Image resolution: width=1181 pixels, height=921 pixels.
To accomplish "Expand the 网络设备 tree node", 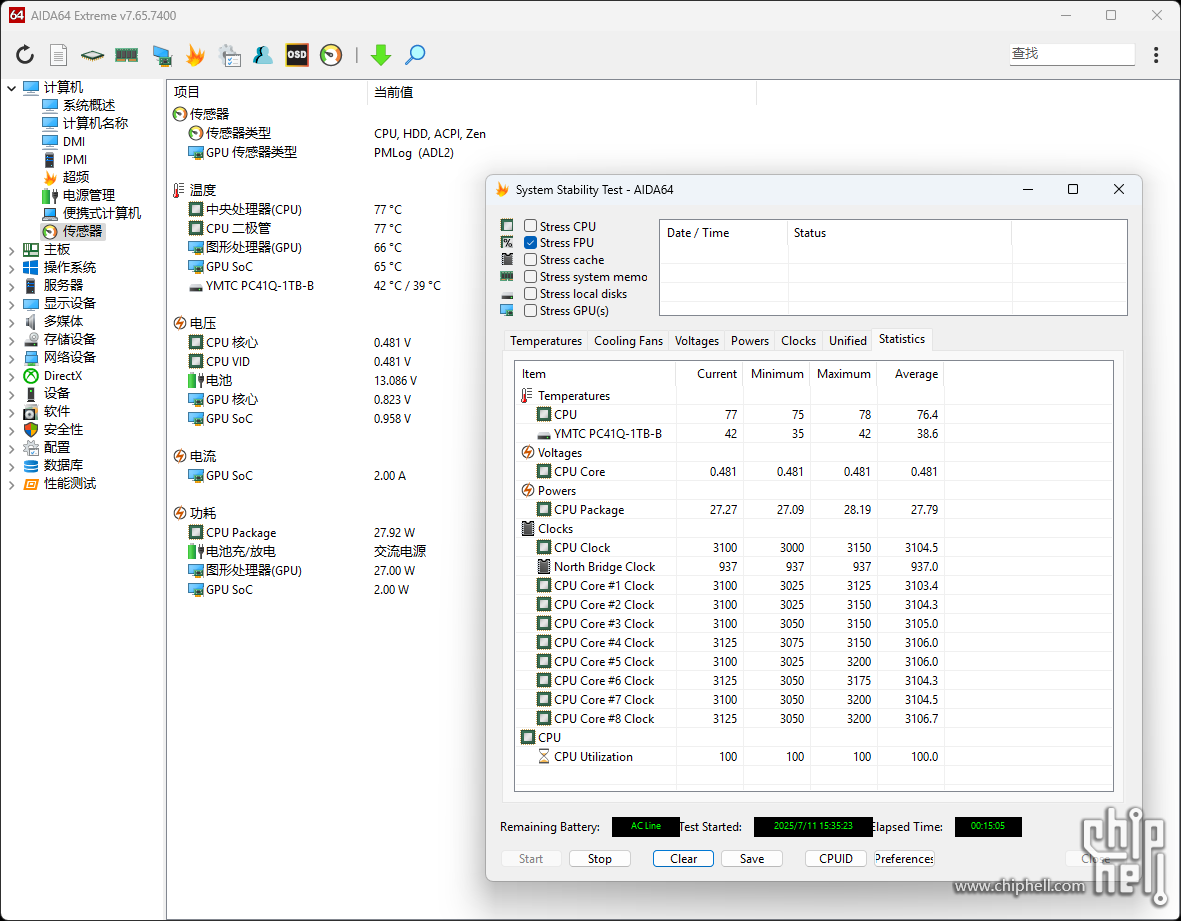I will (11, 358).
